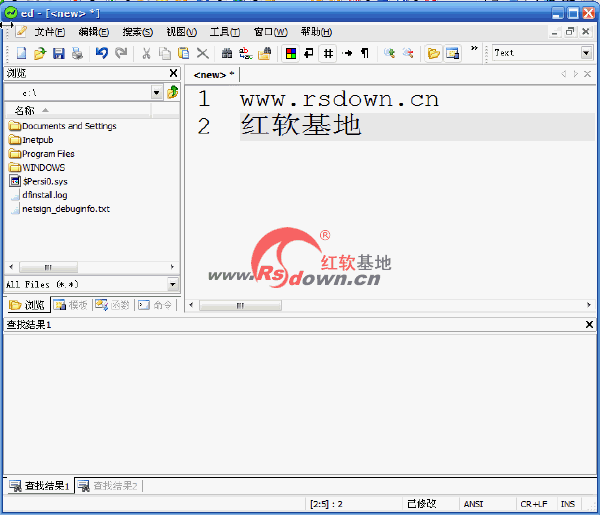Click the Copy toolbar icon
The image size is (600, 515).
pos(165,53)
